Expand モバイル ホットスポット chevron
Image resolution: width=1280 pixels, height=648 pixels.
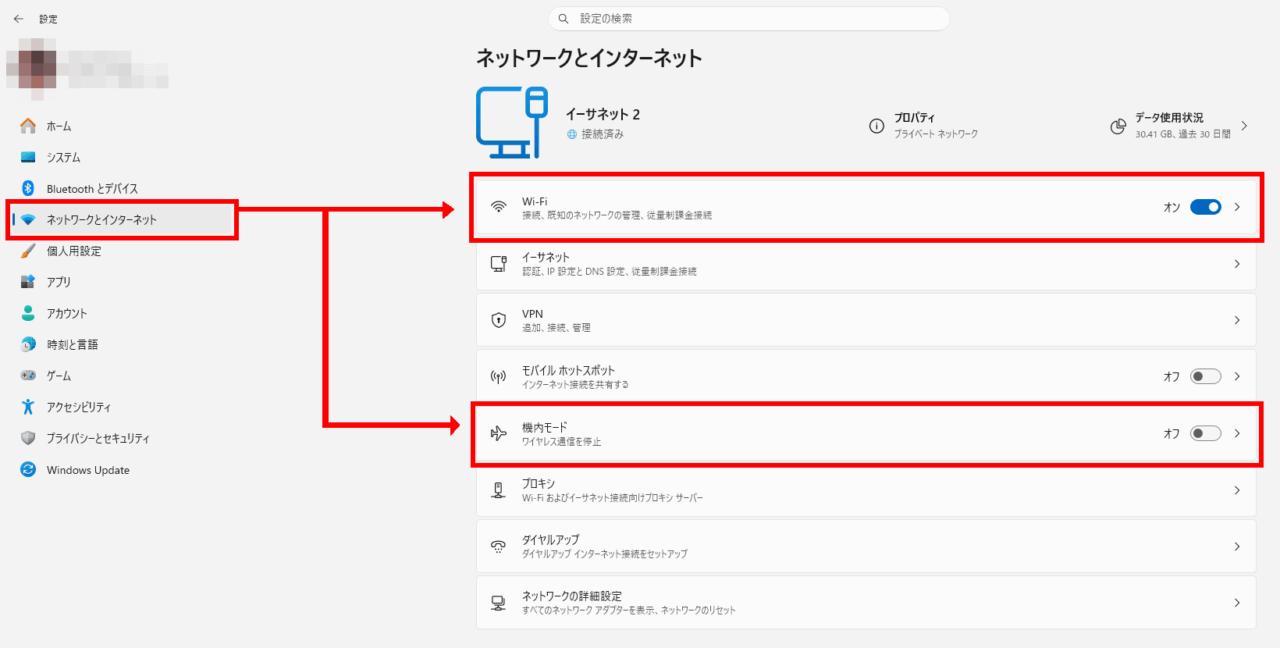[x=1237, y=377]
